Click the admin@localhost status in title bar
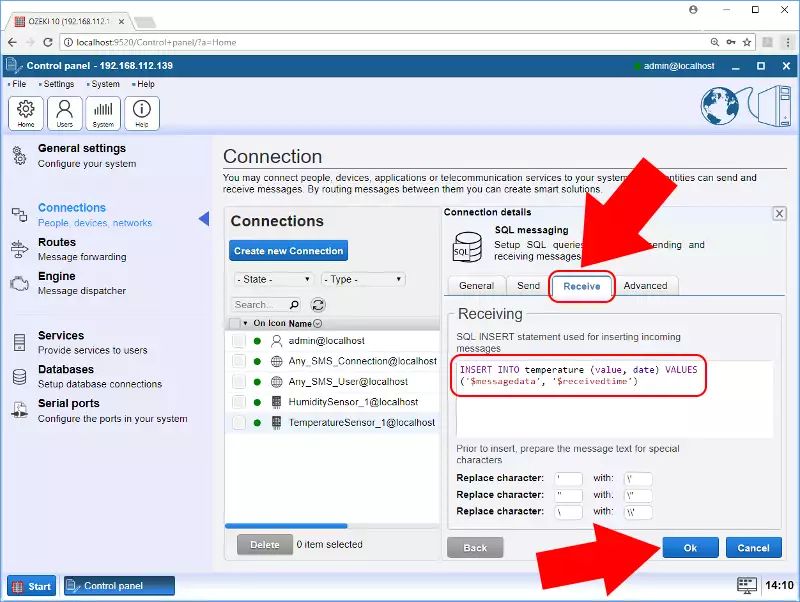 tap(674, 66)
